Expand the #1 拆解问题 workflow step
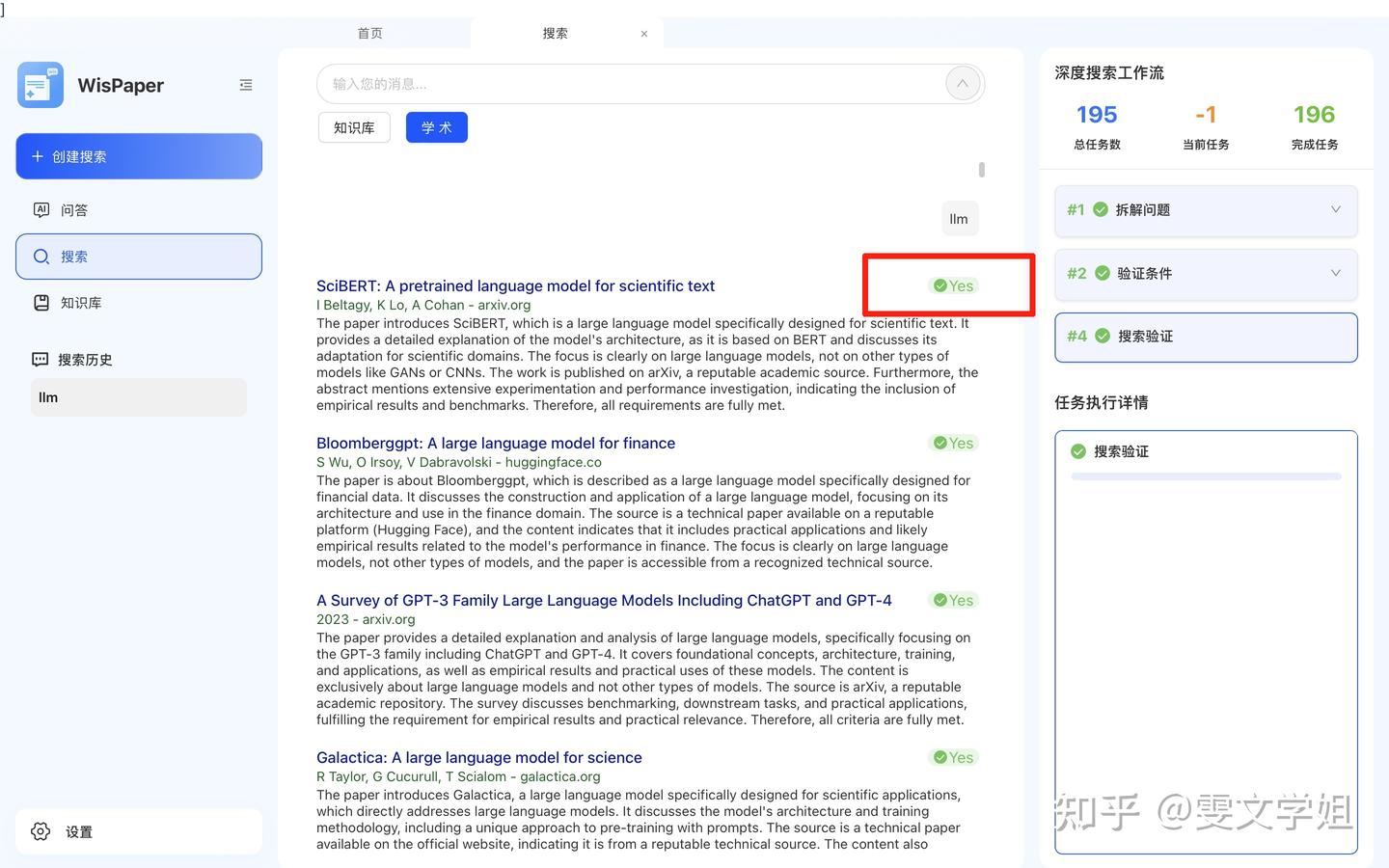This screenshot has height=868, width=1389. click(x=1335, y=209)
